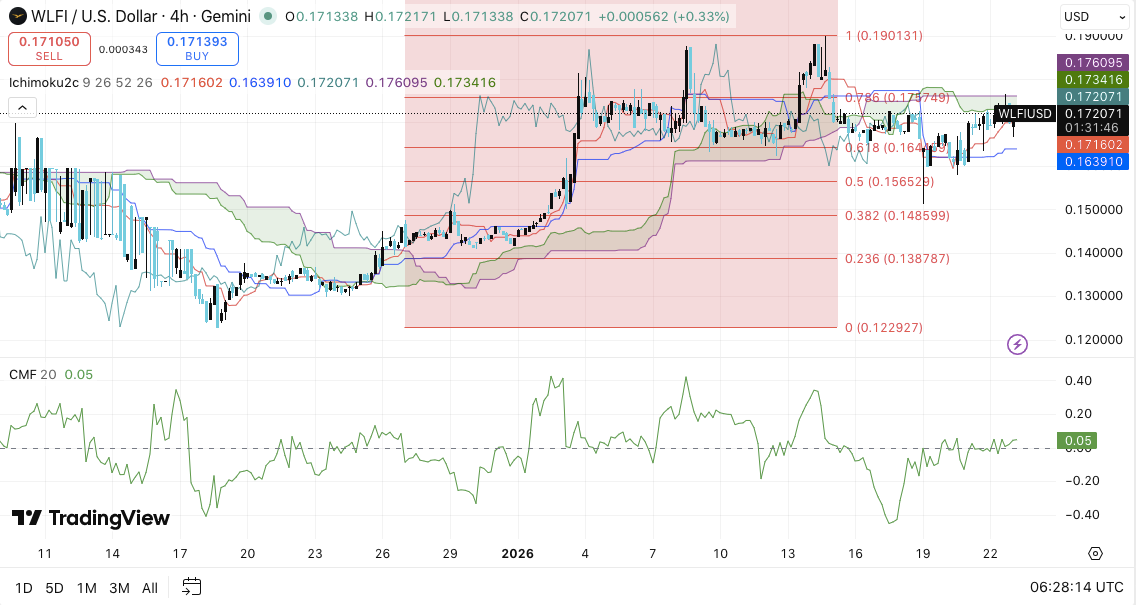Click the green CMF 0.05 value tag

click(x=1077, y=441)
